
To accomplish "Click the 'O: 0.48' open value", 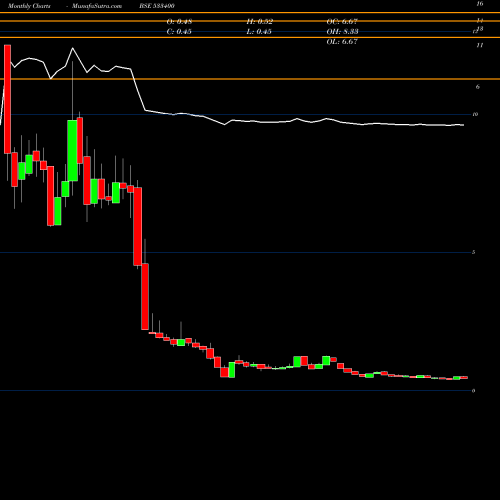I will pos(179,22).
